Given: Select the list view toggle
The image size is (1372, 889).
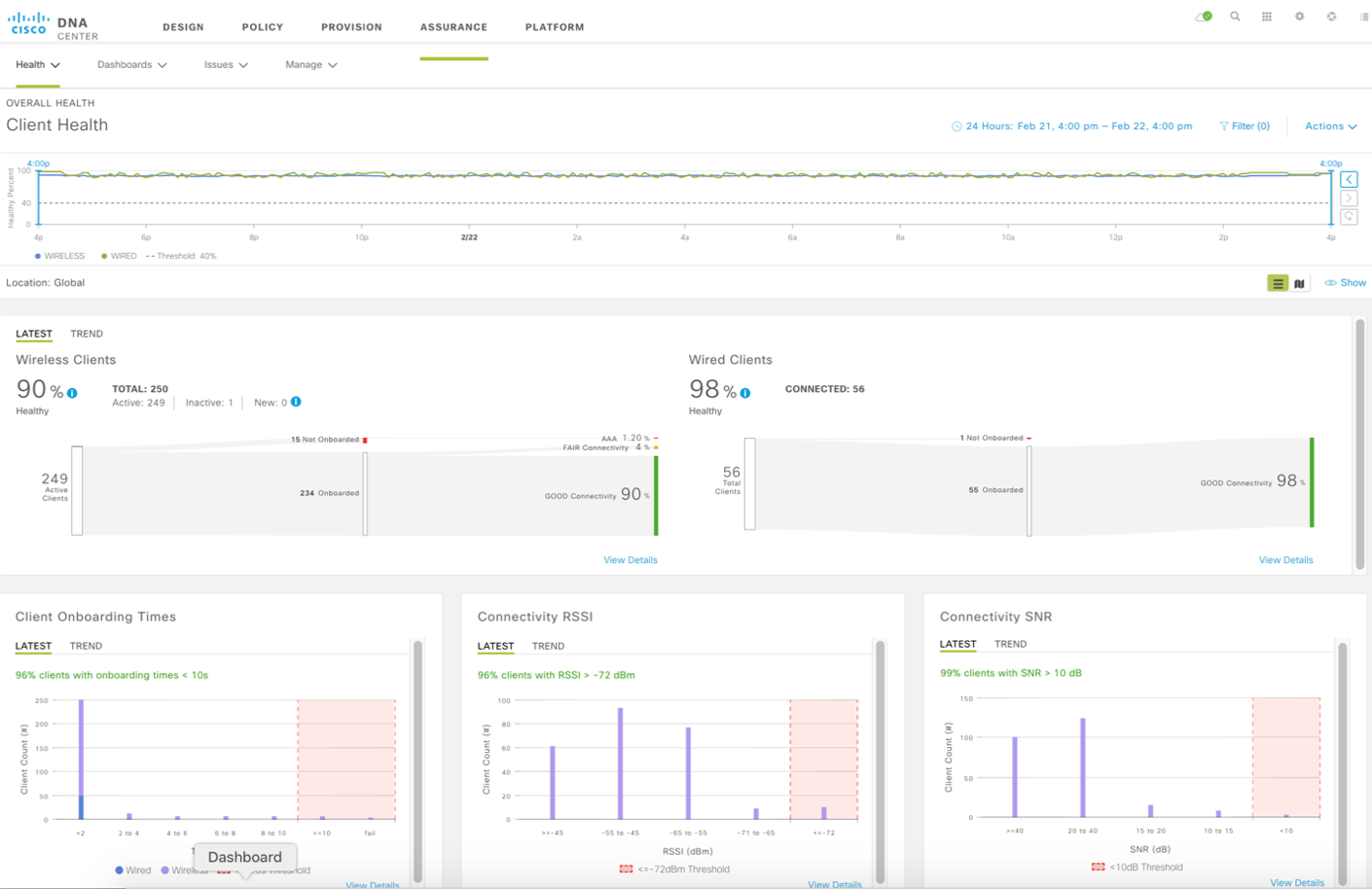Looking at the screenshot, I should click(1278, 283).
